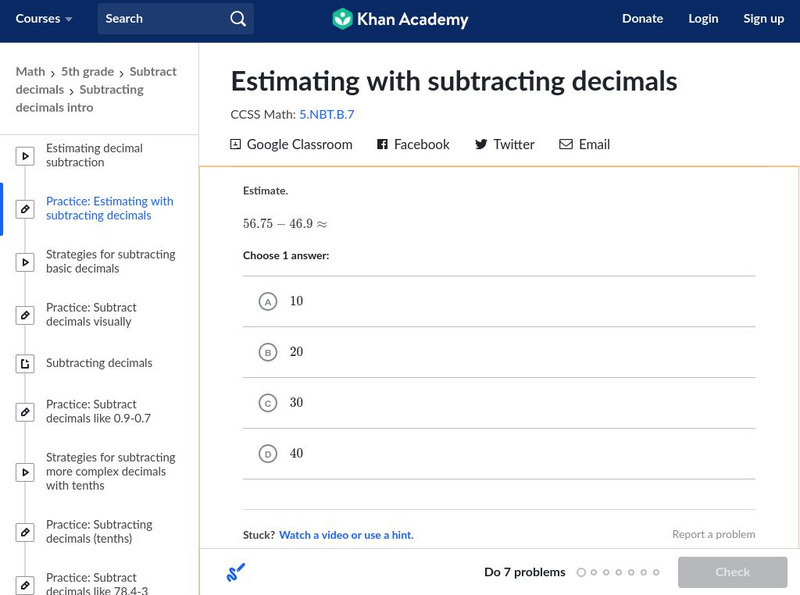This screenshot has height=595, width=800.
Task: Open the Courses dropdown menu
Action: [x=44, y=19]
